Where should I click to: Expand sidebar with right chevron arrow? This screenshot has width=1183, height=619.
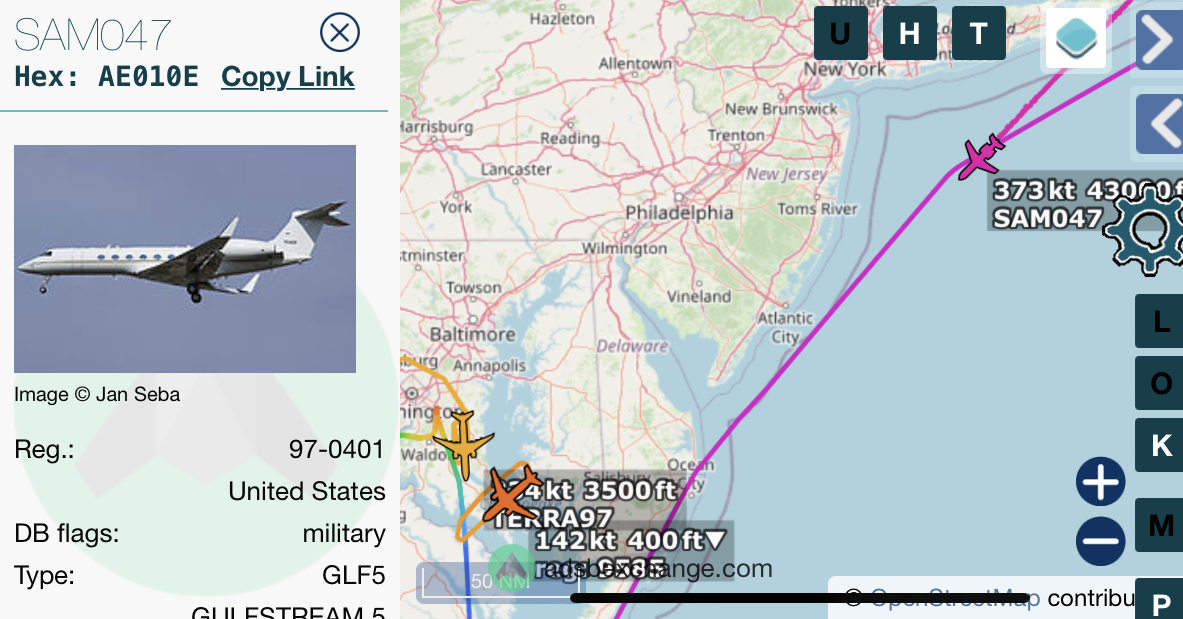coord(1160,40)
